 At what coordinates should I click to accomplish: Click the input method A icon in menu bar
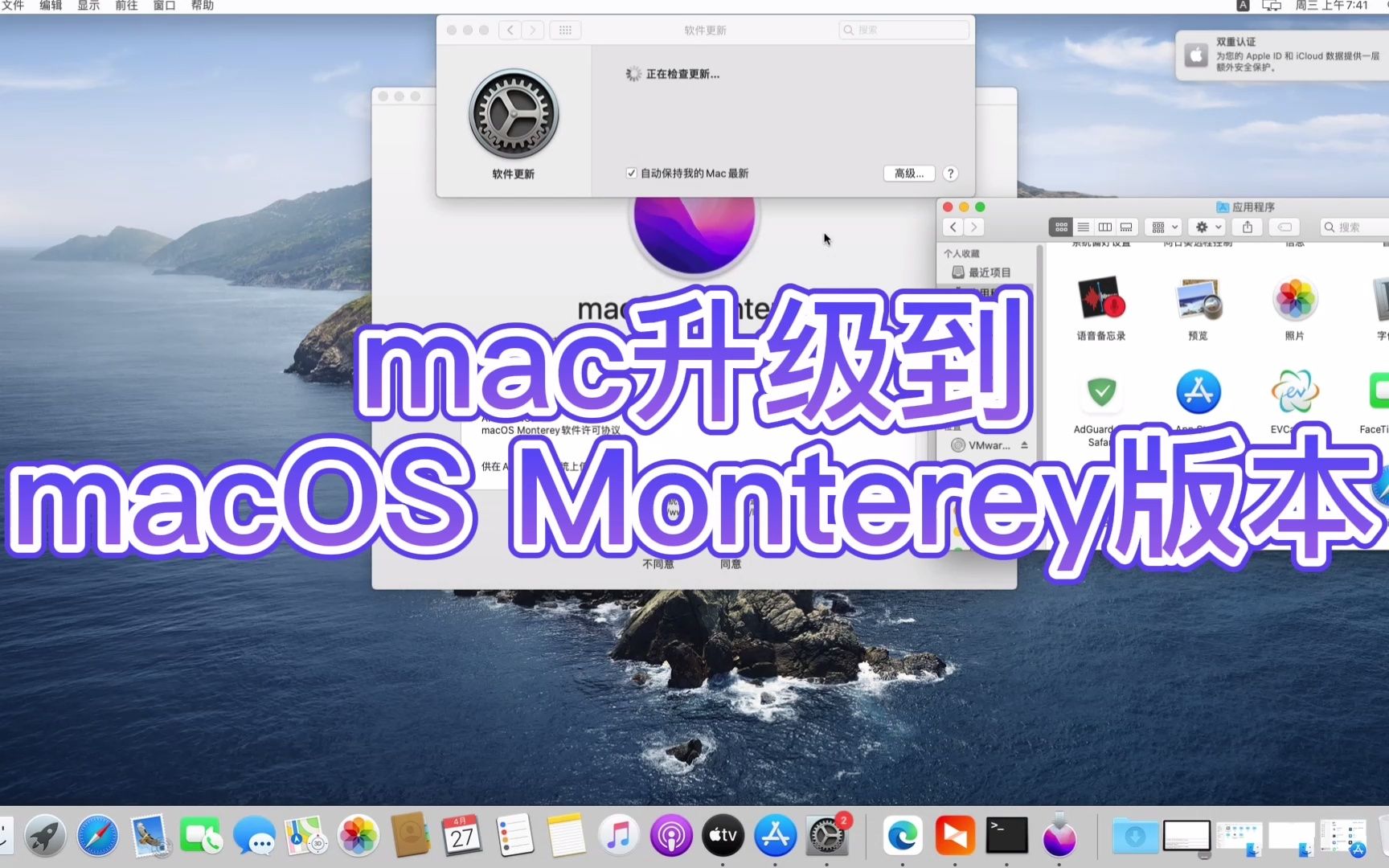(1243, 6)
